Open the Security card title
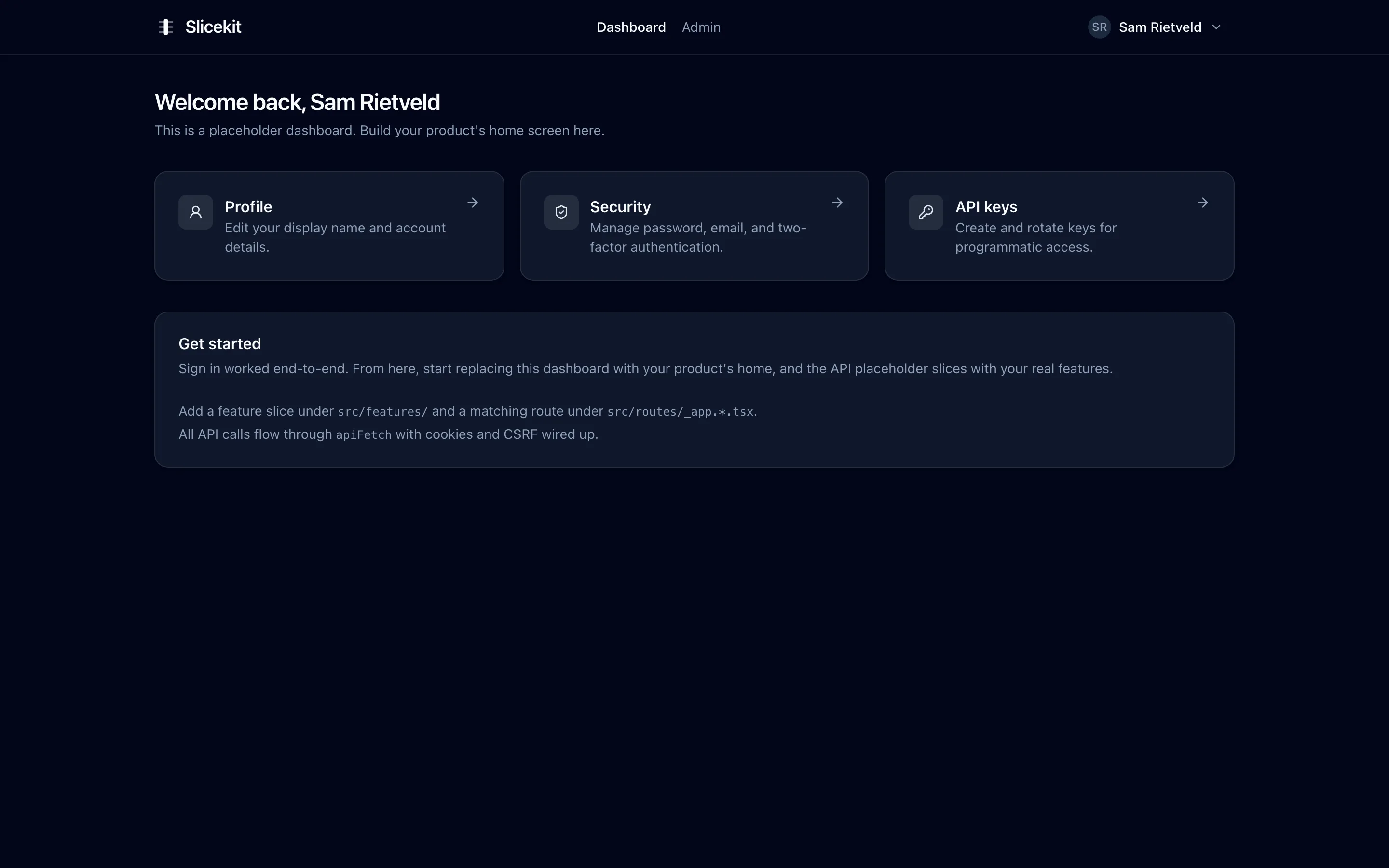This screenshot has height=868, width=1389. click(620, 207)
